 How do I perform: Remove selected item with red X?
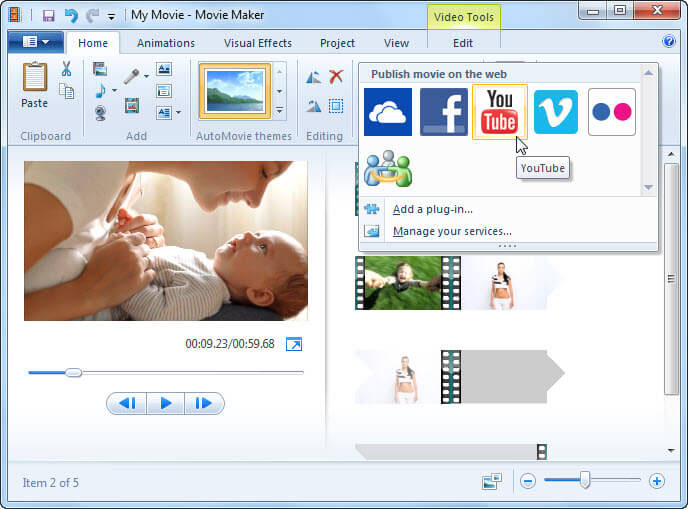tap(336, 76)
